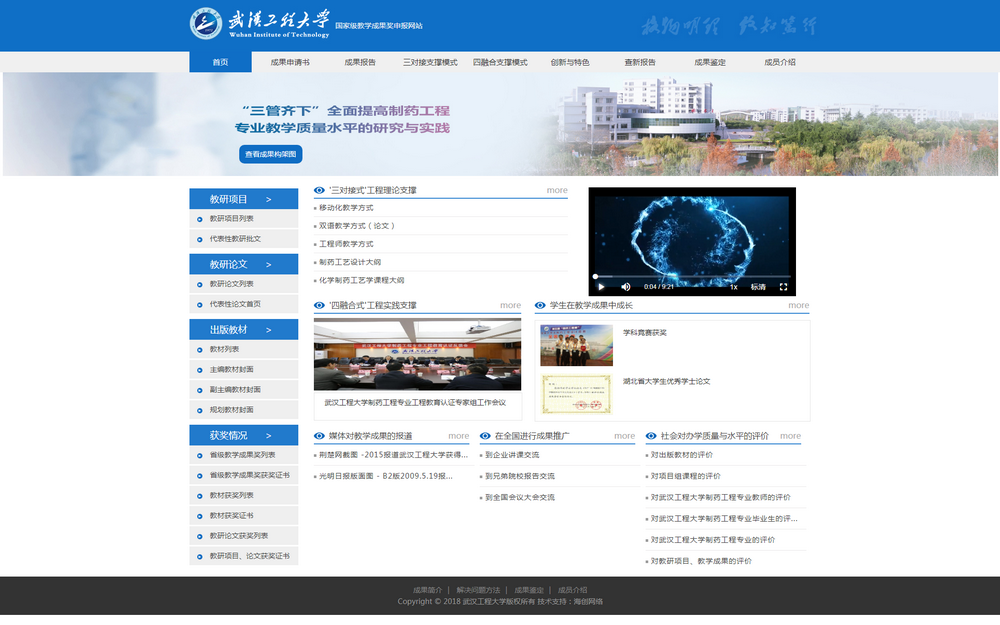Open the 1x playback speed selector
This screenshot has width=1000, height=625.
pyautogui.click(x=733, y=287)
